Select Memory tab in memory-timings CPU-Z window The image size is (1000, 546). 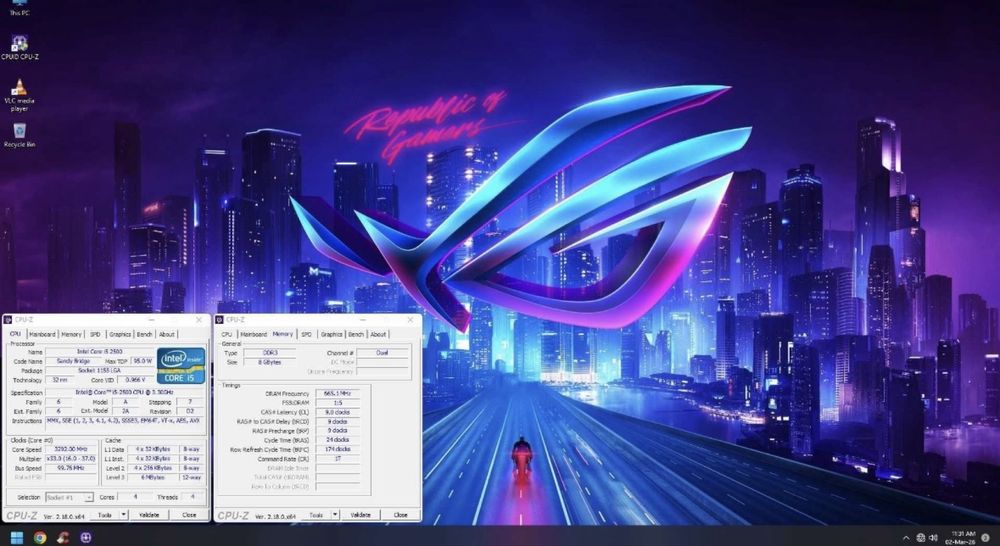tap(283, 334)
